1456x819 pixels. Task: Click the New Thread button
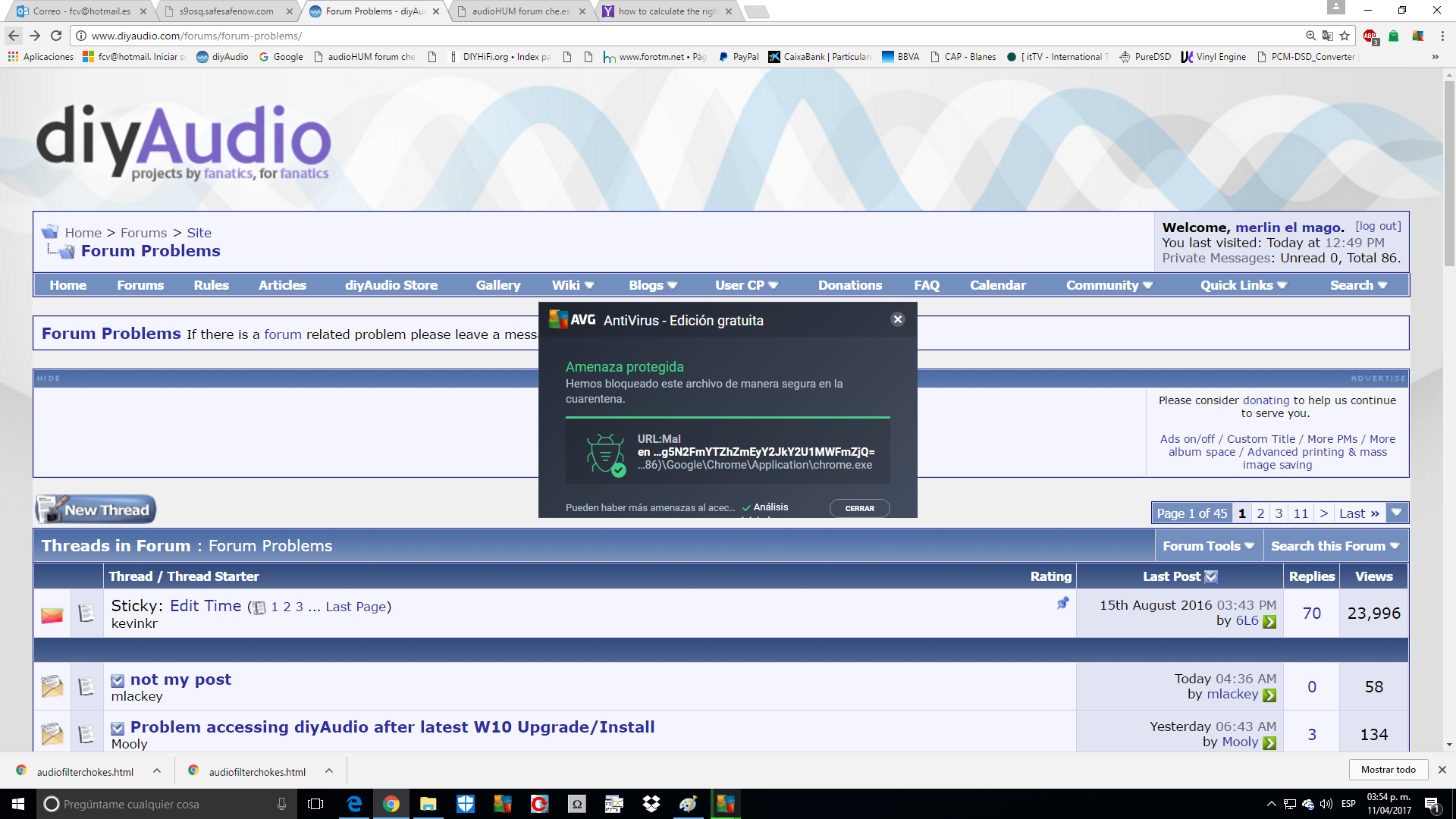96,510
